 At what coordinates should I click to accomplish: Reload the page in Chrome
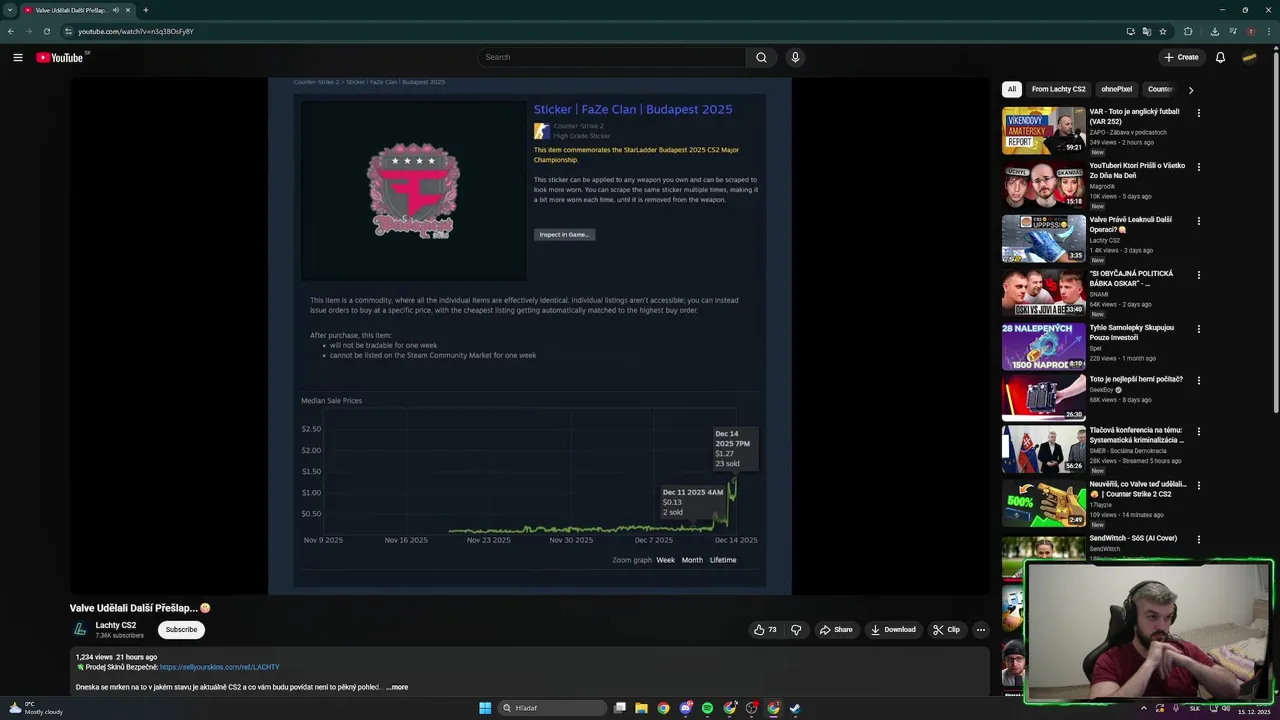(46, 31)
